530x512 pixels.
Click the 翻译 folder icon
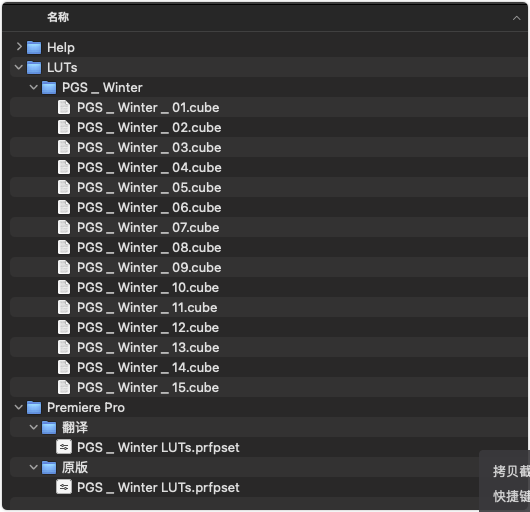pos(49,428)
